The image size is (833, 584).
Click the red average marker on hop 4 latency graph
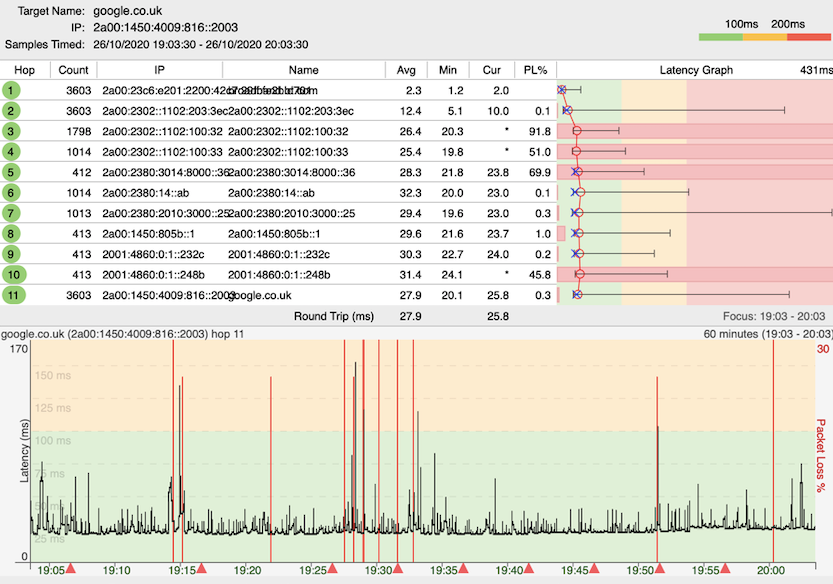click(576, 151)
